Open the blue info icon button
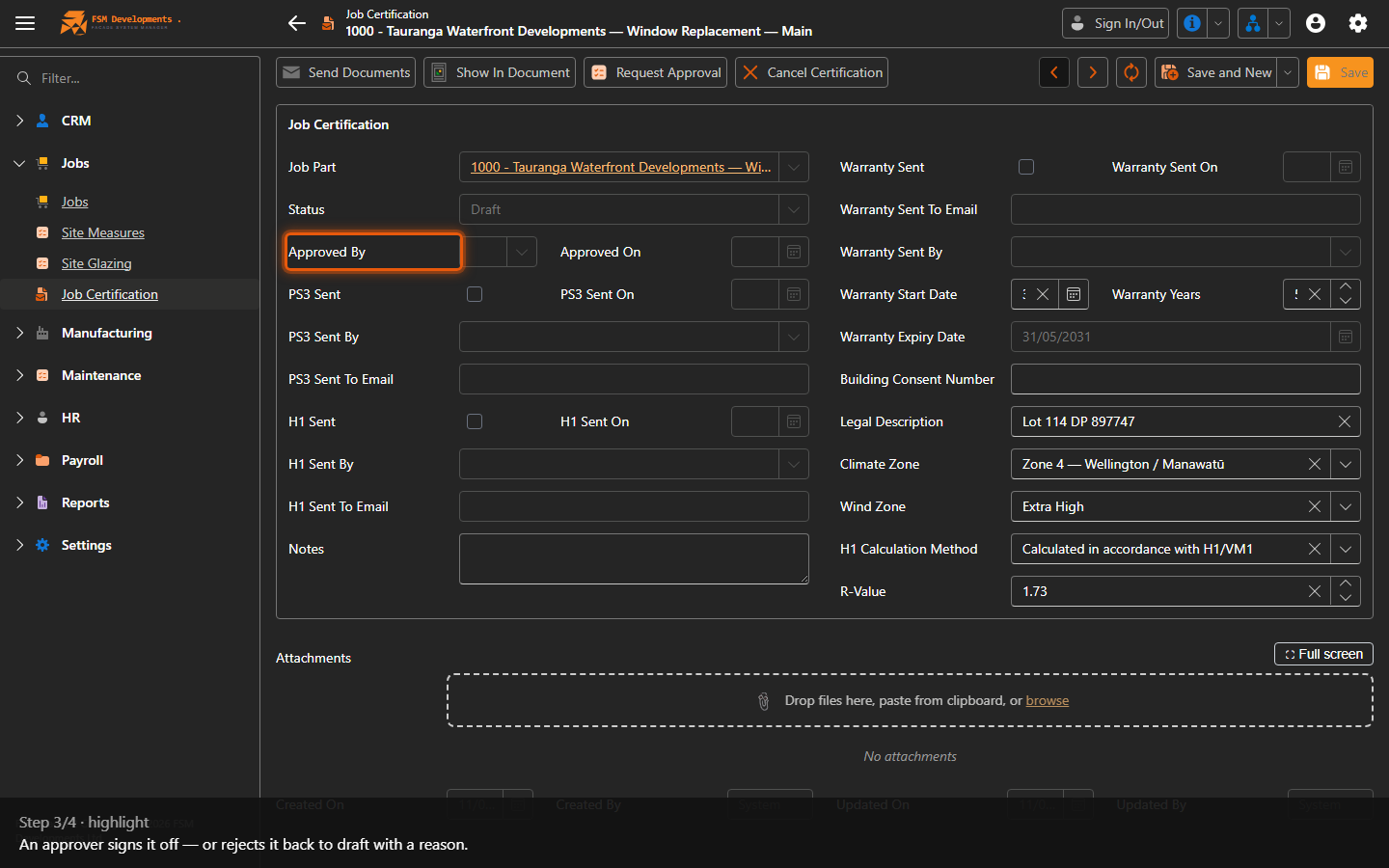Screen dimensions: 1389x868 [1192, 23]
